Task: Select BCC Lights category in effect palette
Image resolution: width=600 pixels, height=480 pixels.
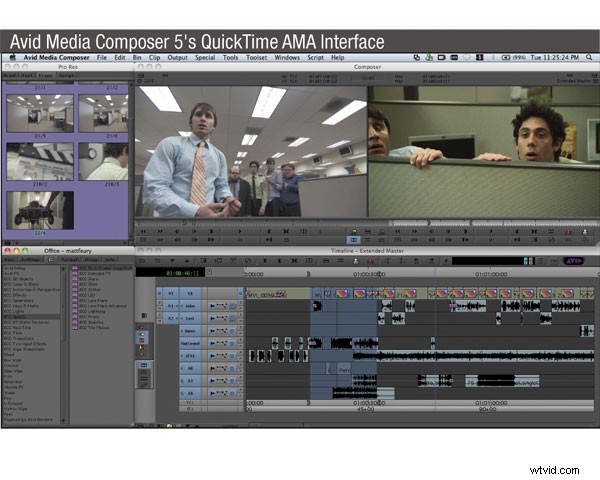Action: click(14, 311)
